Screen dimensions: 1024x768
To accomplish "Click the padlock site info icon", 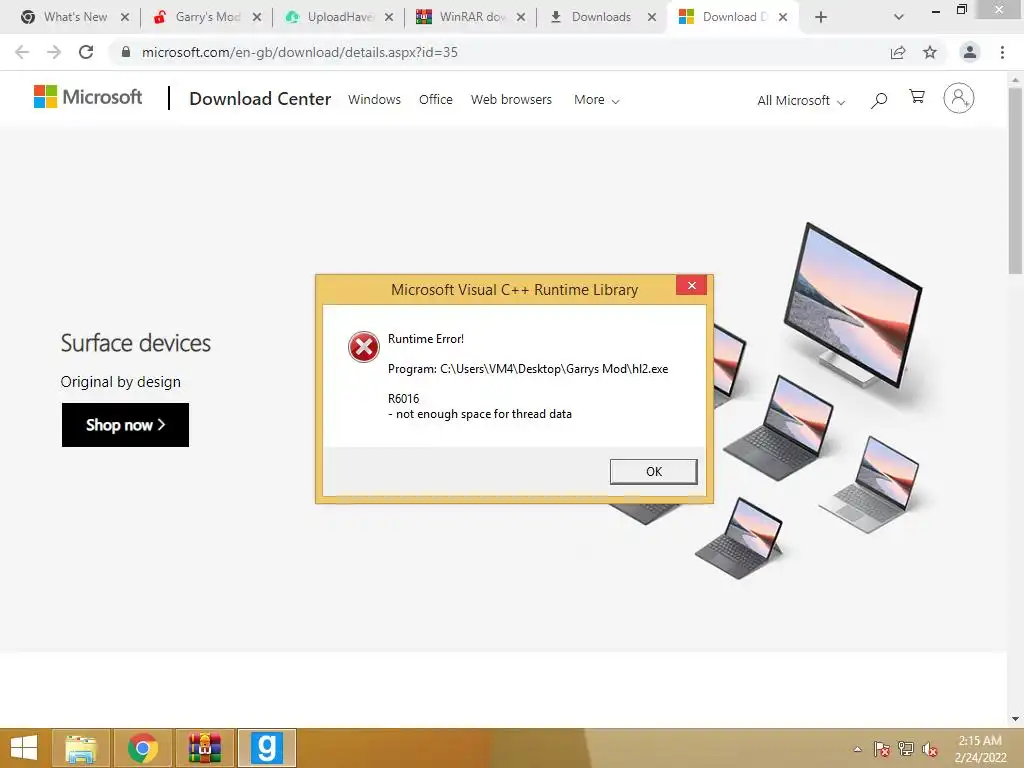I will coord(126,52).
